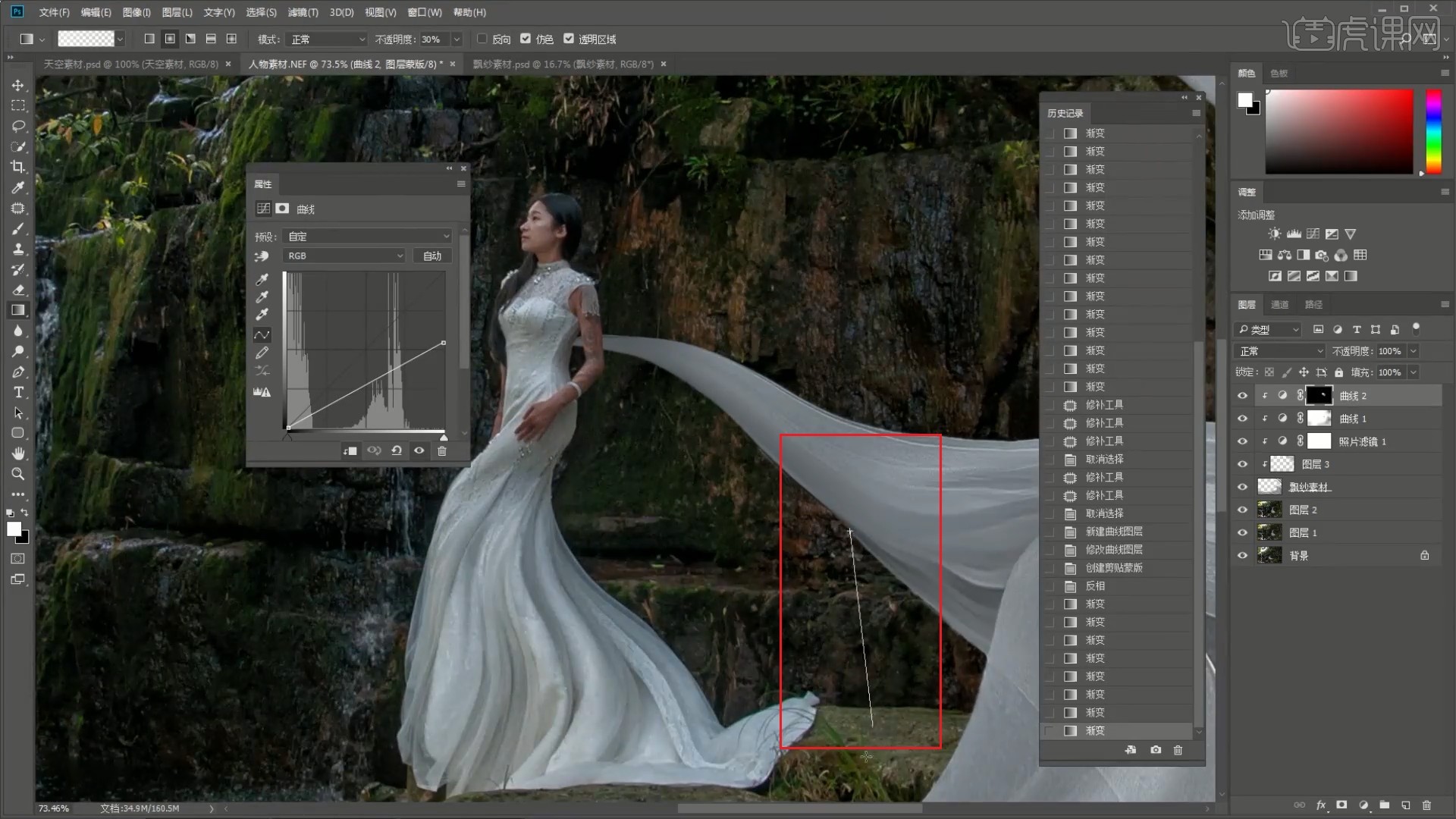Viewport: 1456px width, 819px height.
Task: Uncheck the Dither (仿色) checkbox
Action: [526, 39]
